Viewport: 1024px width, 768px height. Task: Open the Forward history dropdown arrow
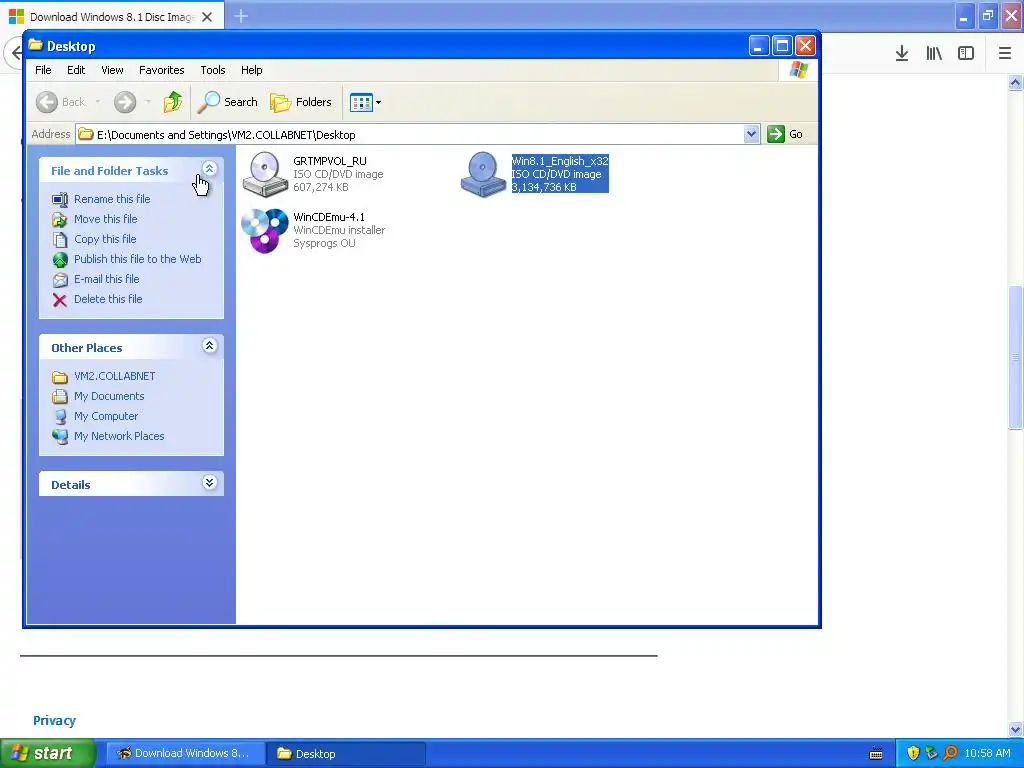pos(148,102)
